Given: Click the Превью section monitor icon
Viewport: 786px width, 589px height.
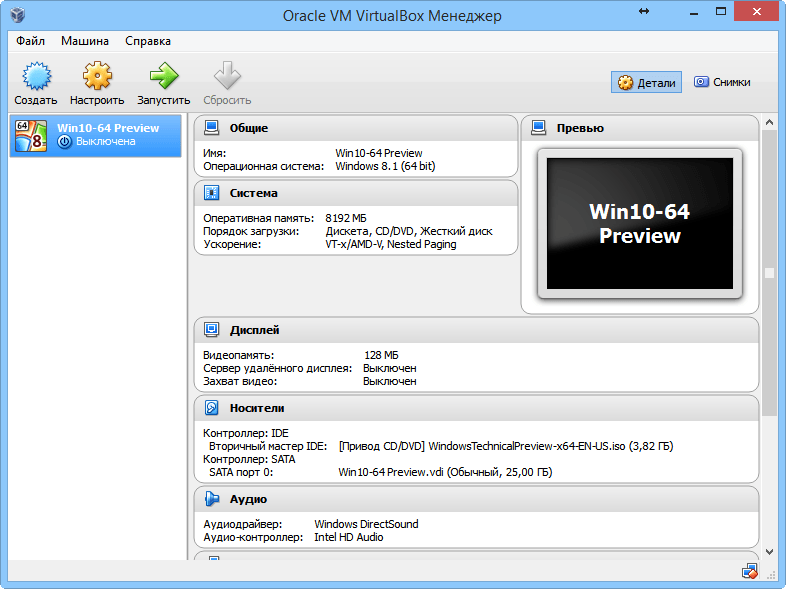Looking at the screenshot, I should [x=538, y=128].
